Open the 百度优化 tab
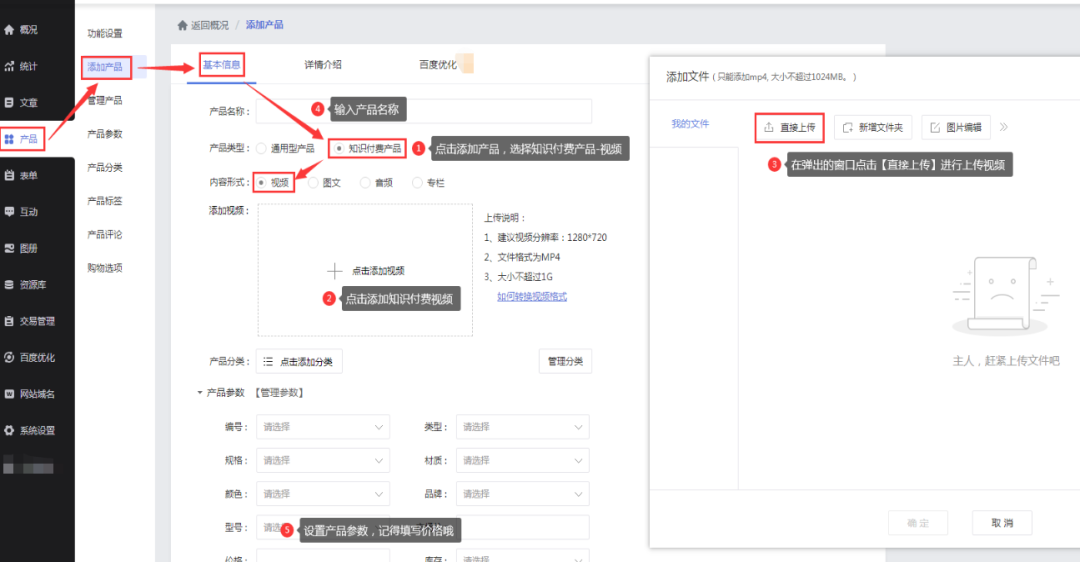This screenshot has width=1080, height=562. tap(438, 64)
